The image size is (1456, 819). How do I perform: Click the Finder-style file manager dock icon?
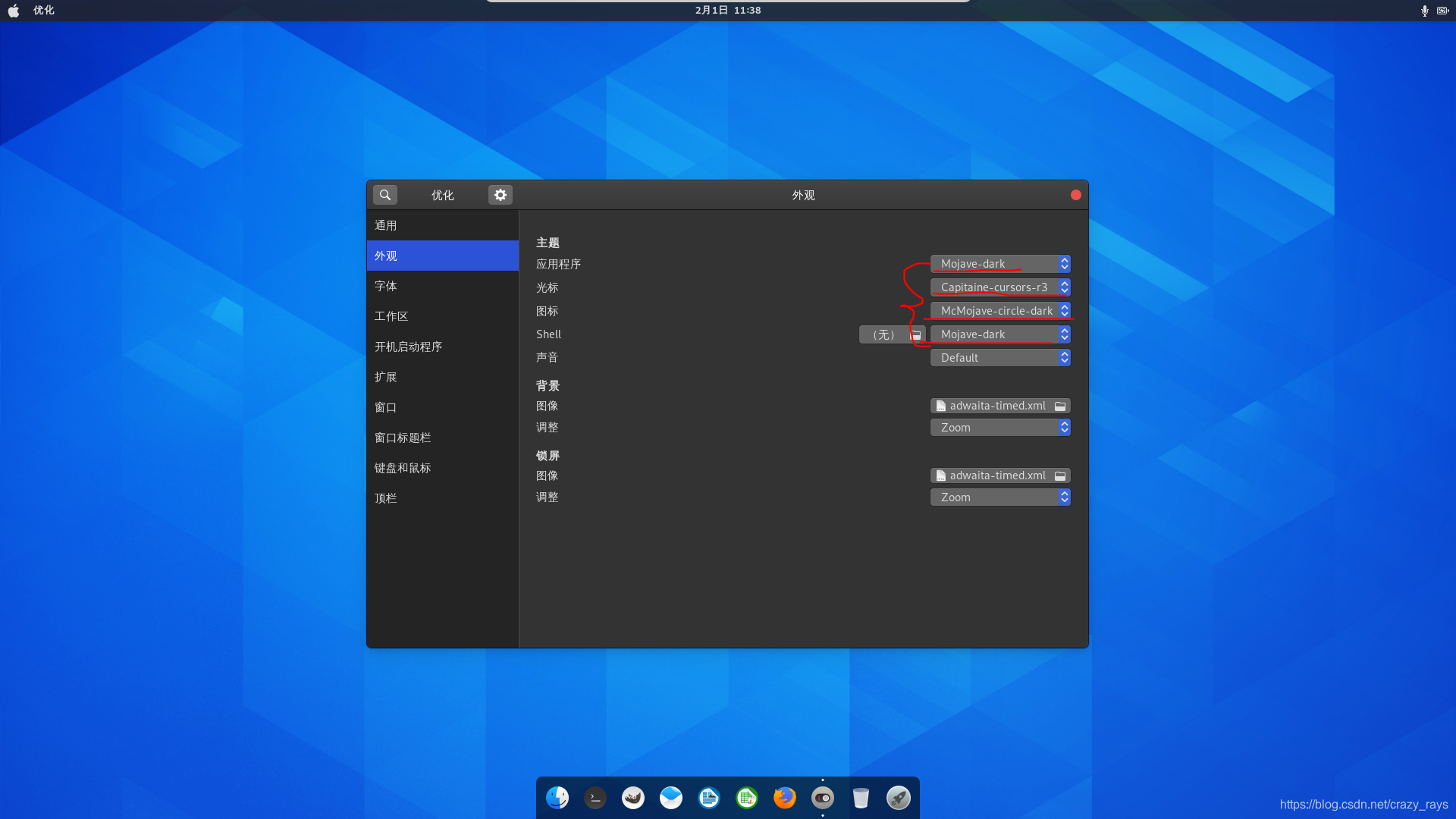[557, 798]
